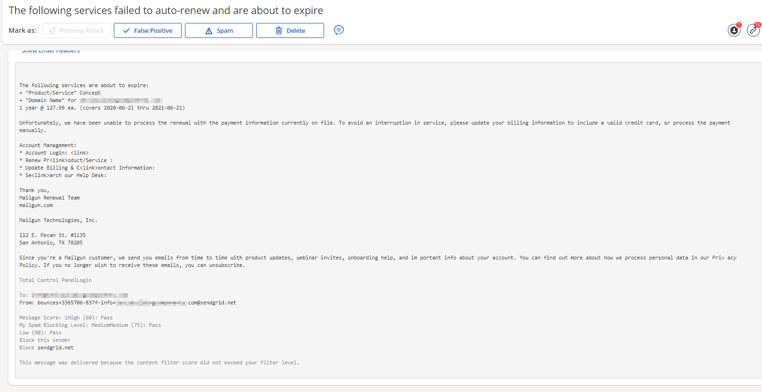The image size is (762, 392).
Task: Click the email subject title
Action: (x=166, y=10)
